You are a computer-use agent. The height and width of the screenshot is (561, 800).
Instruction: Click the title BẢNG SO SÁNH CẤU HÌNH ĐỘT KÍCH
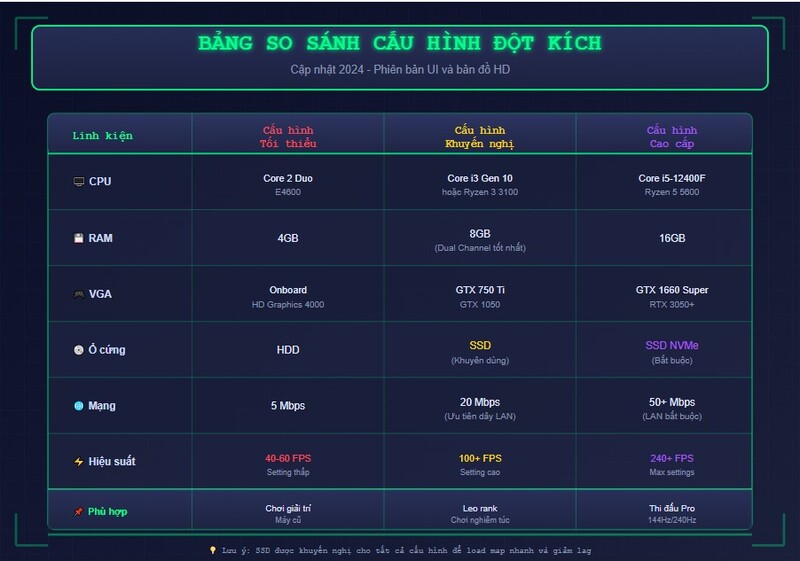[x=400, y=44]
